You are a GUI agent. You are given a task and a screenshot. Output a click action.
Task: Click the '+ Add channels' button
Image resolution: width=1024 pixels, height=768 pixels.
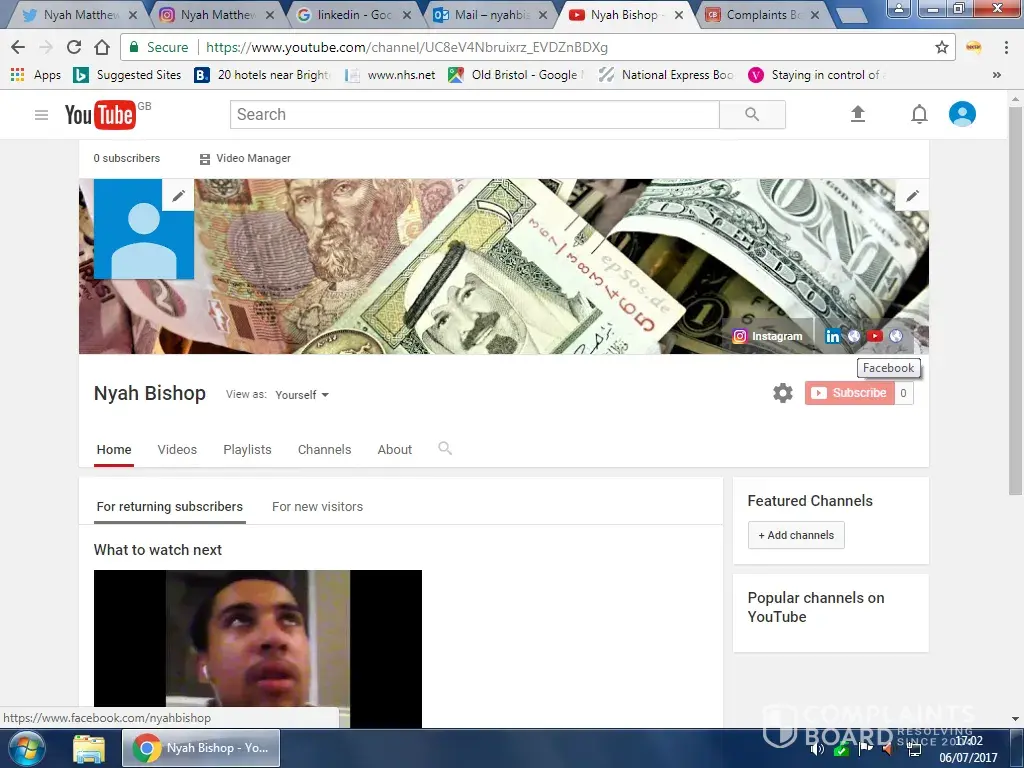pyautogui.click(x=796, y=535)
